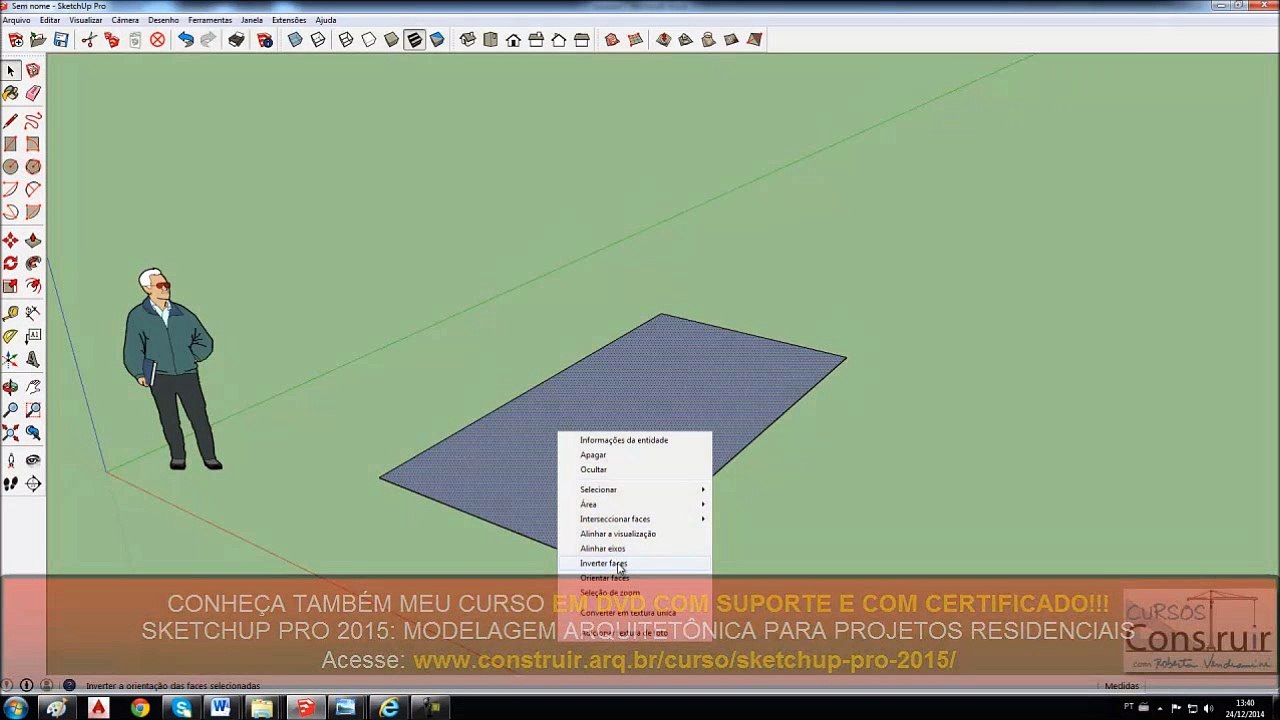Undo the last action
Image resolution: width=1280 pixels, height=720 pixels.
[186, 40]
